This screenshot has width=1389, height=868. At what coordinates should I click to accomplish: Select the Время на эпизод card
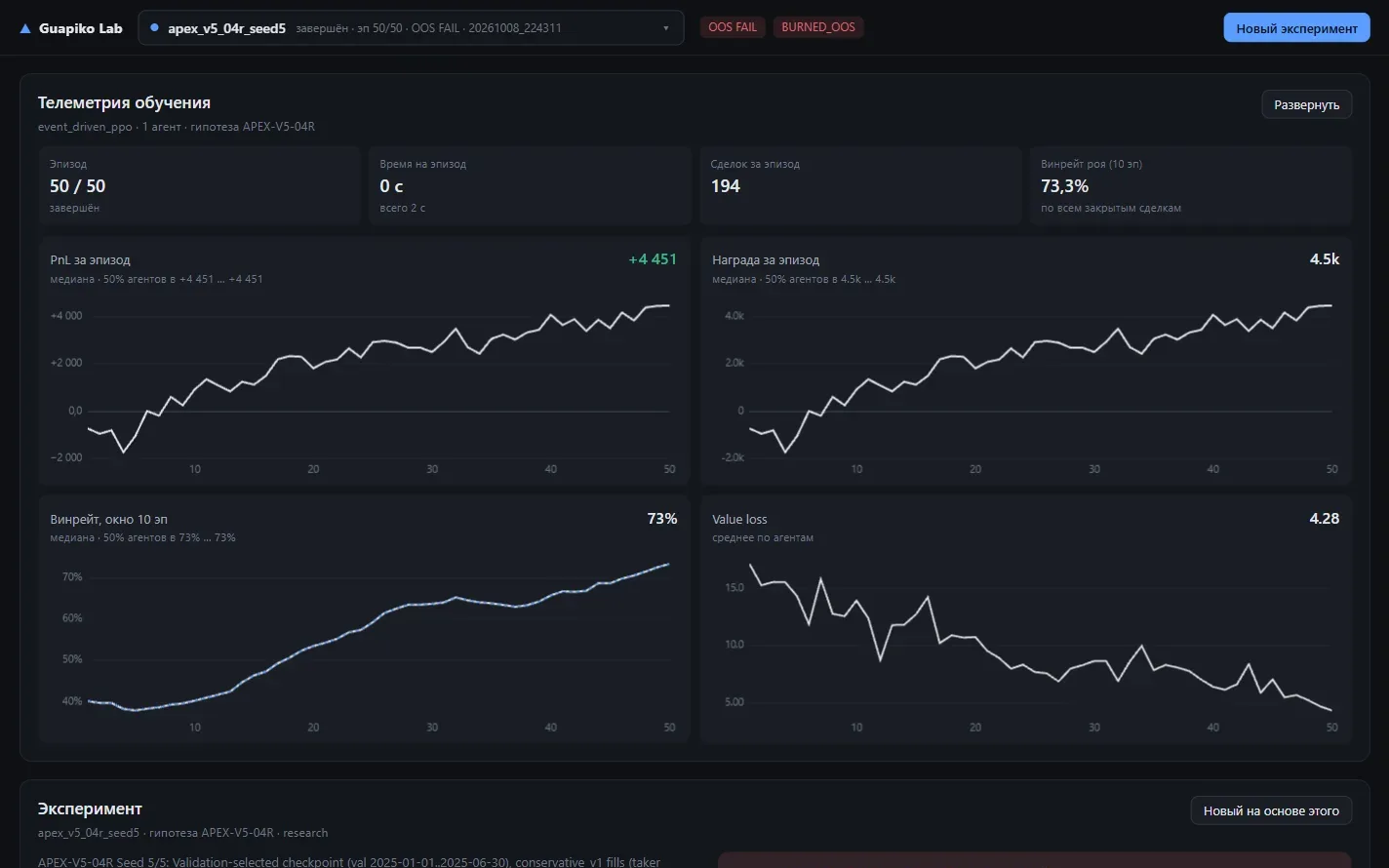(530, 185)
